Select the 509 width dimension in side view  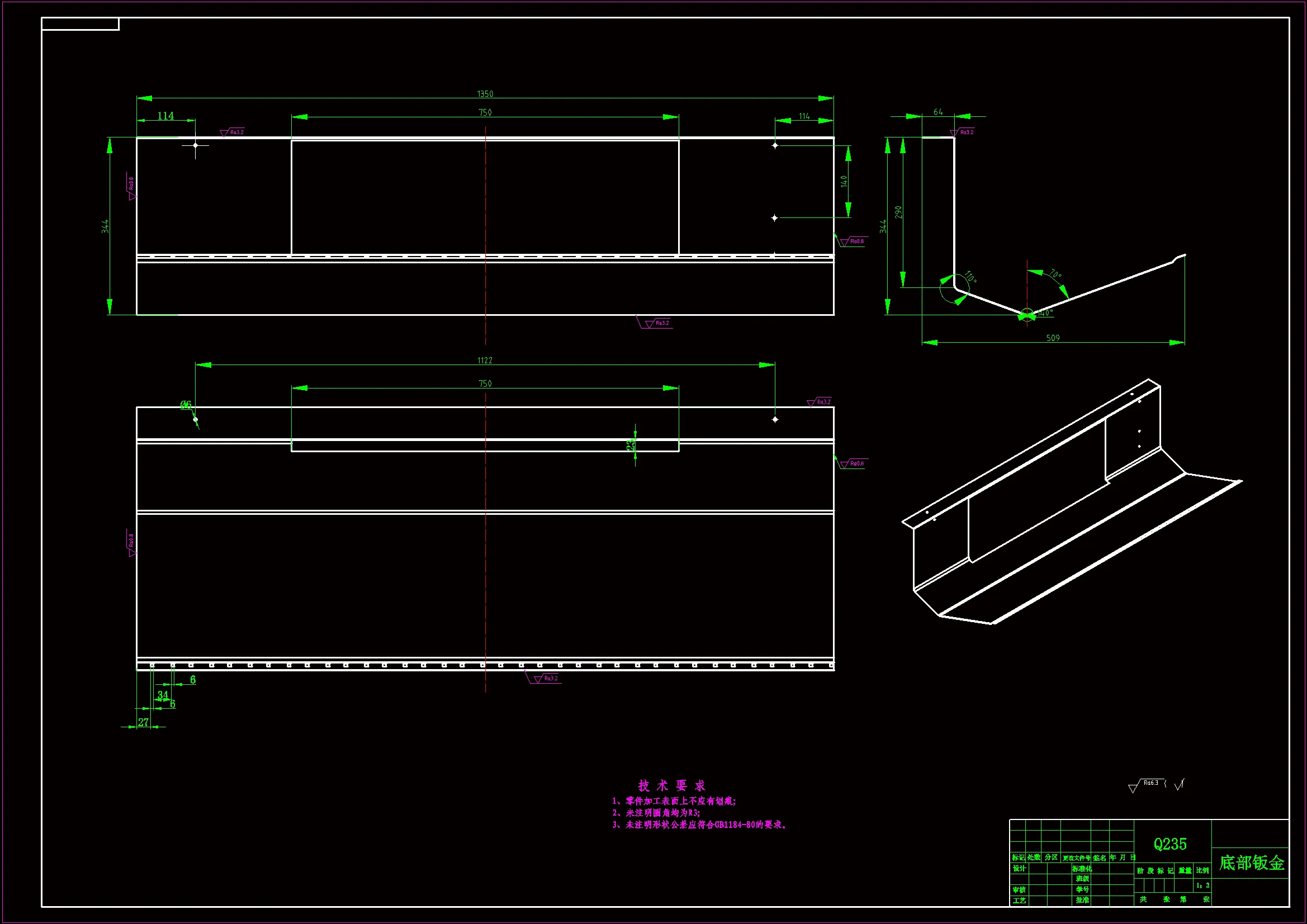(x=1053, y=338)
